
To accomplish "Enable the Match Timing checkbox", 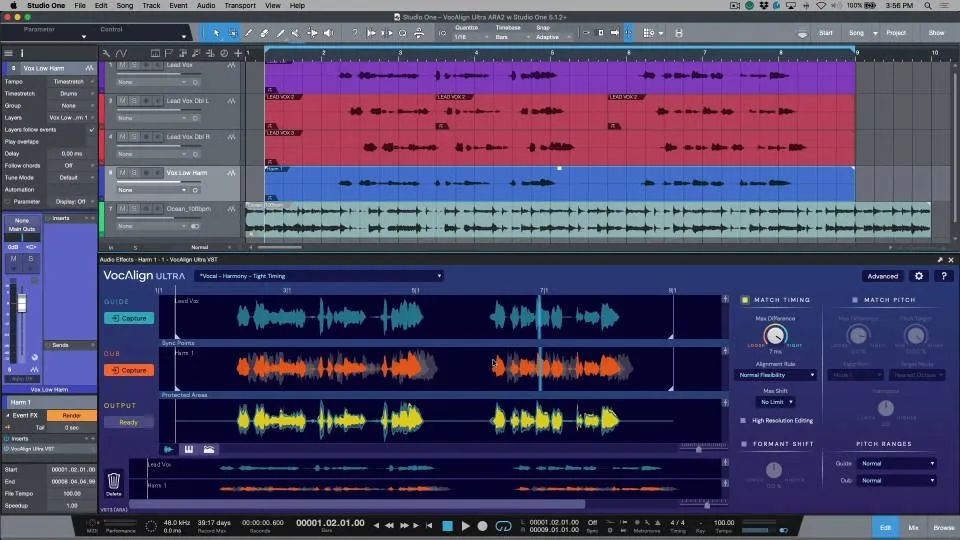I will pos(745,300).
